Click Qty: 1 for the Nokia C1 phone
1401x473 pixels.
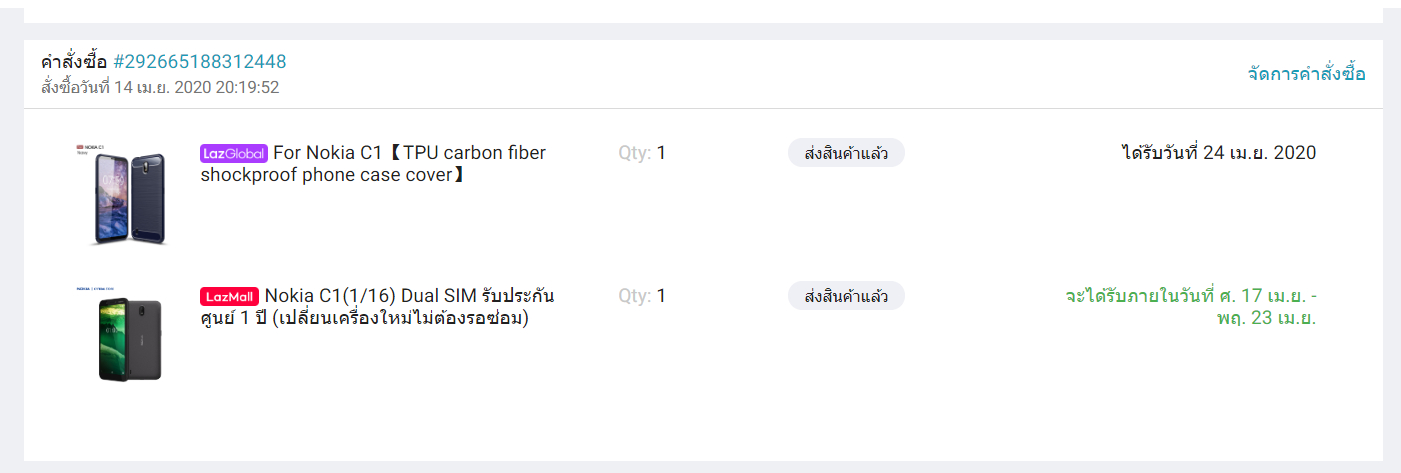pyautogui.click(x=642, y=296)
